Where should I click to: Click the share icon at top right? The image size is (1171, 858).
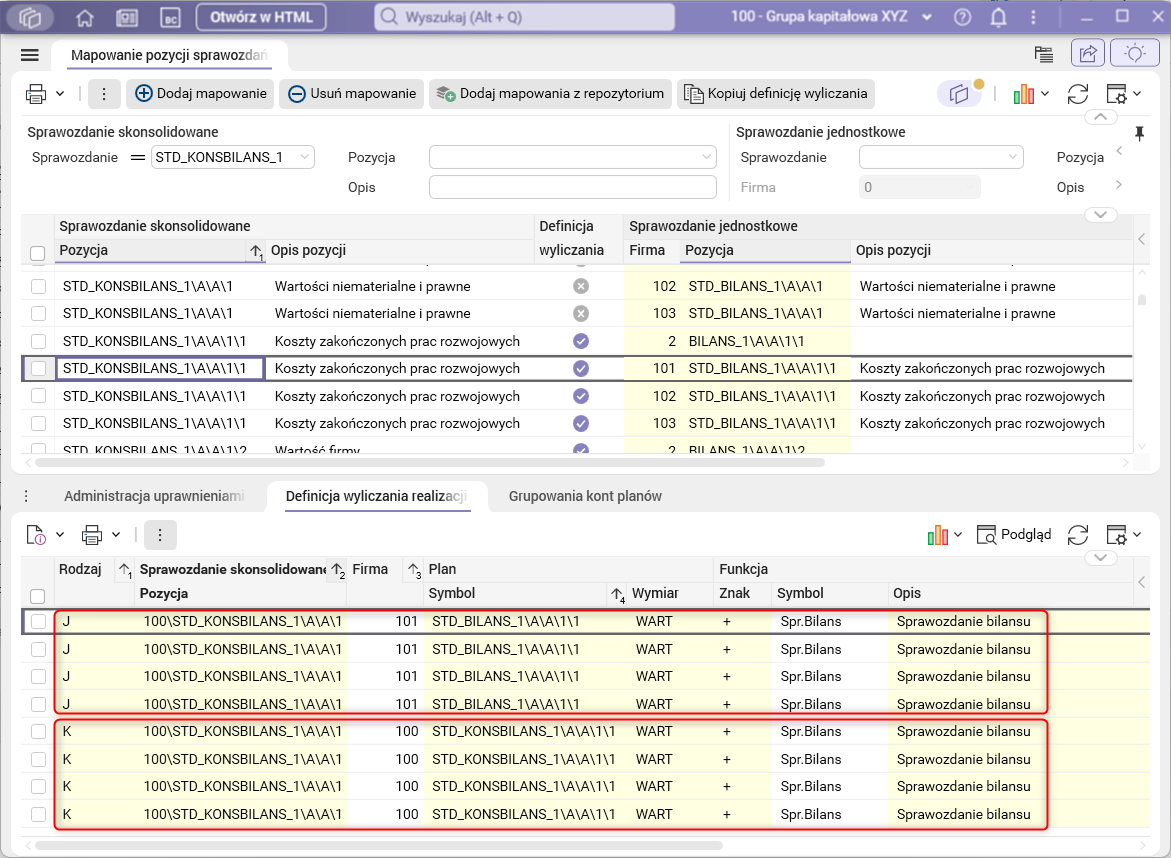point(1088,54)
